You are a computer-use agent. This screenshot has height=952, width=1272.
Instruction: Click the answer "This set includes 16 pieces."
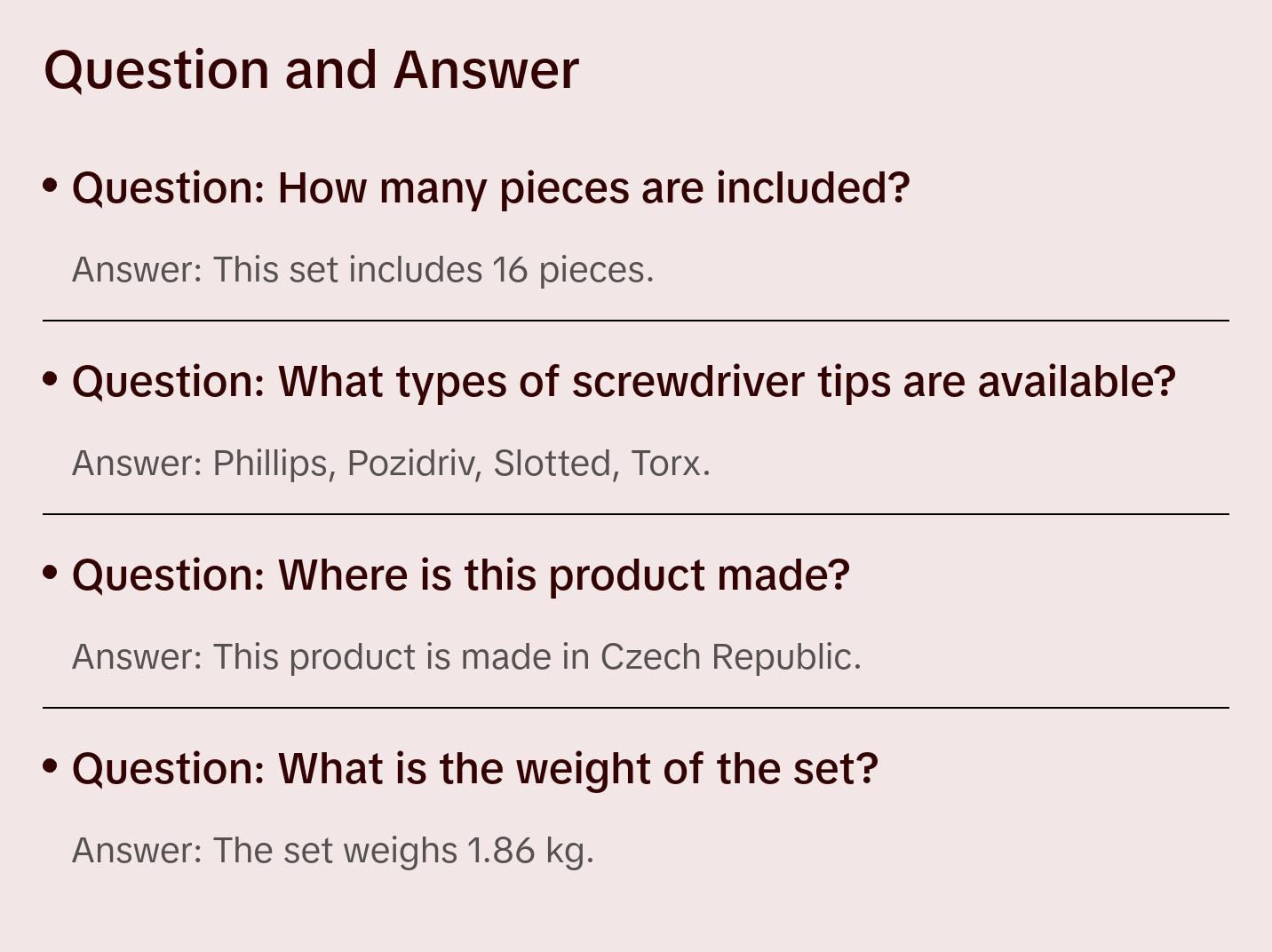click(362, 270)
